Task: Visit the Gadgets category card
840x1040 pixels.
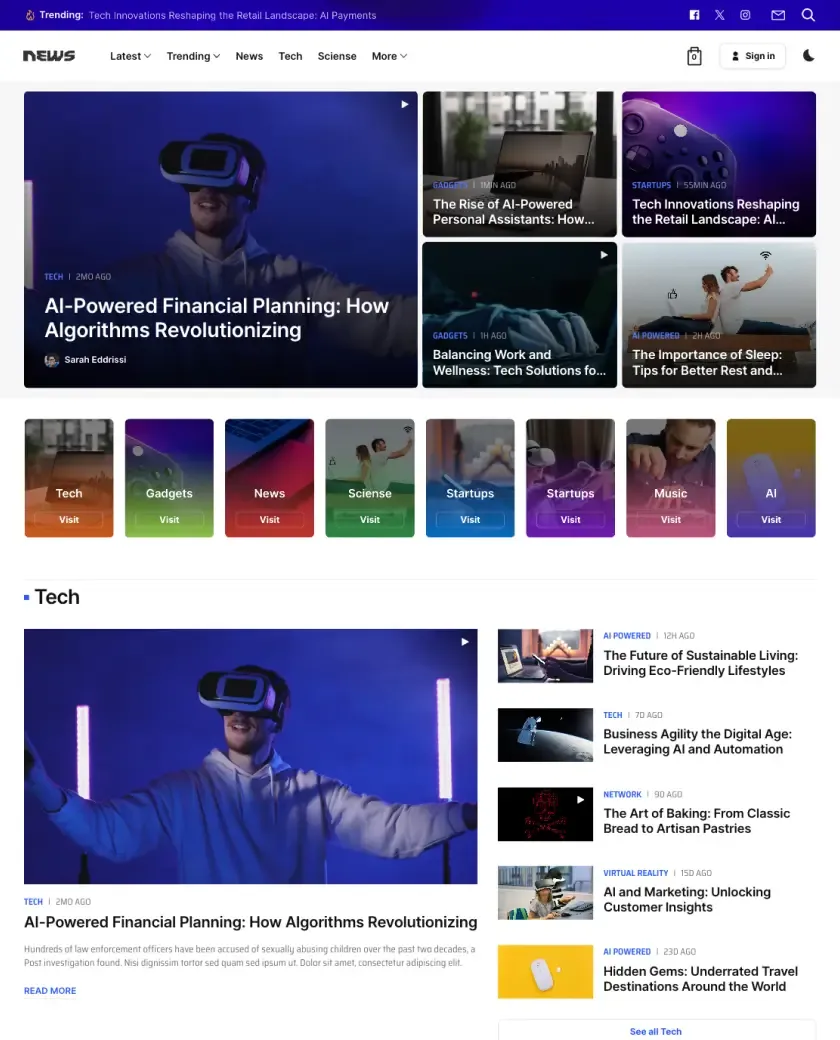Action: point(169,520)
